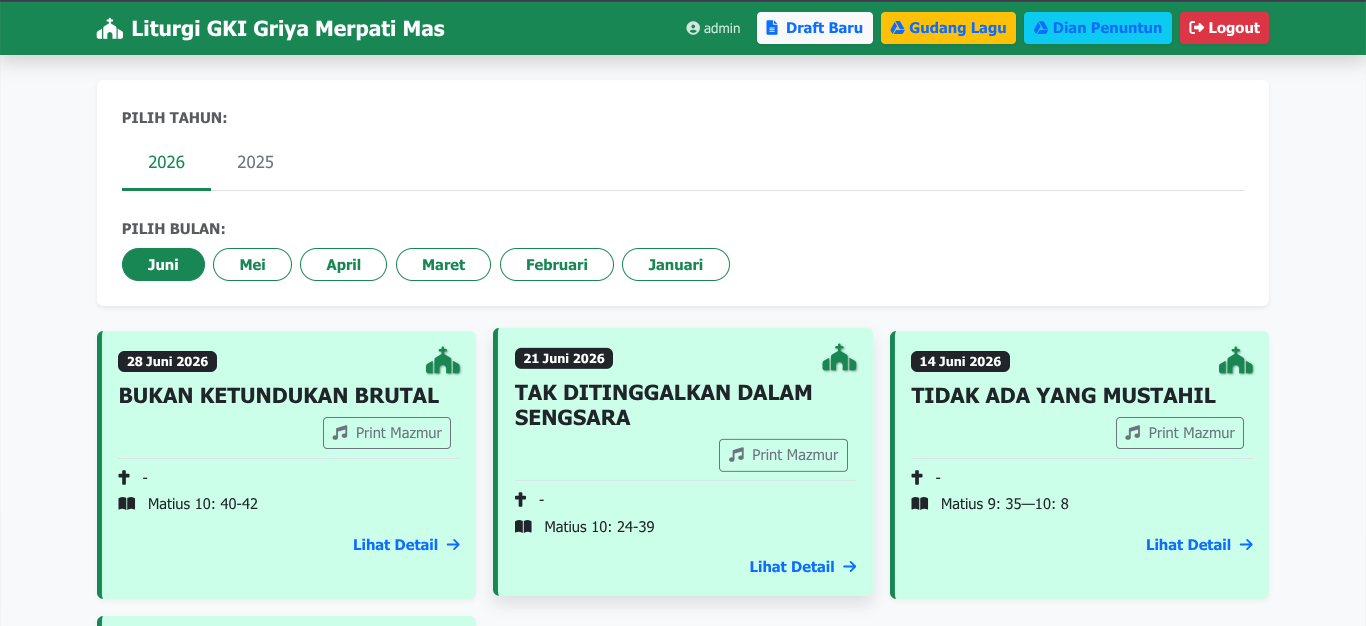Create a new draft with Draft Baru
The width and height of the screenshot is (1366, 626).
815,28
